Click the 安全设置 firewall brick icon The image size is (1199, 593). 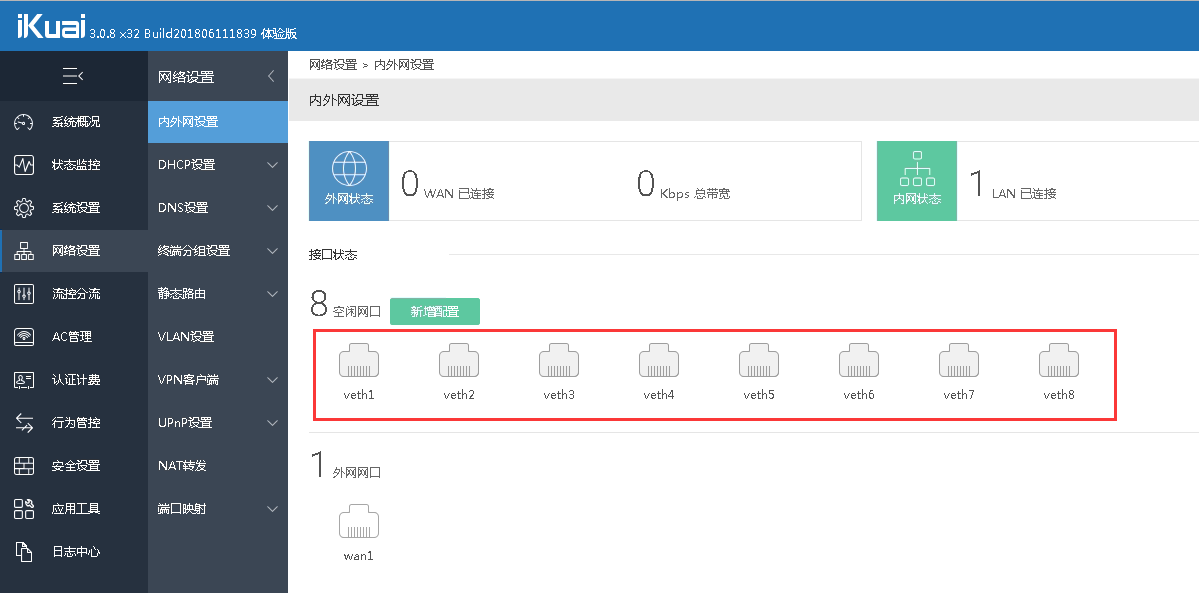click(x=24, y=465)
